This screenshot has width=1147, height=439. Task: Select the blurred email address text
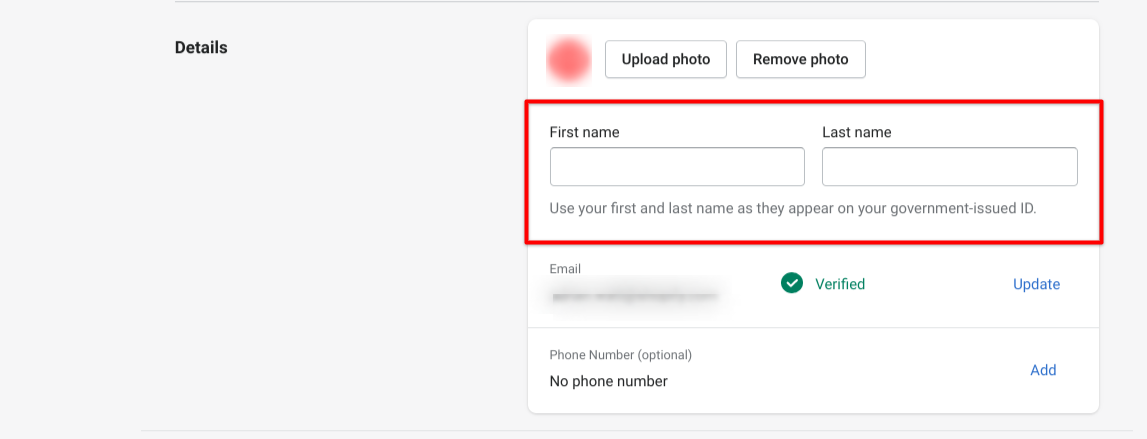coord(633,296)
